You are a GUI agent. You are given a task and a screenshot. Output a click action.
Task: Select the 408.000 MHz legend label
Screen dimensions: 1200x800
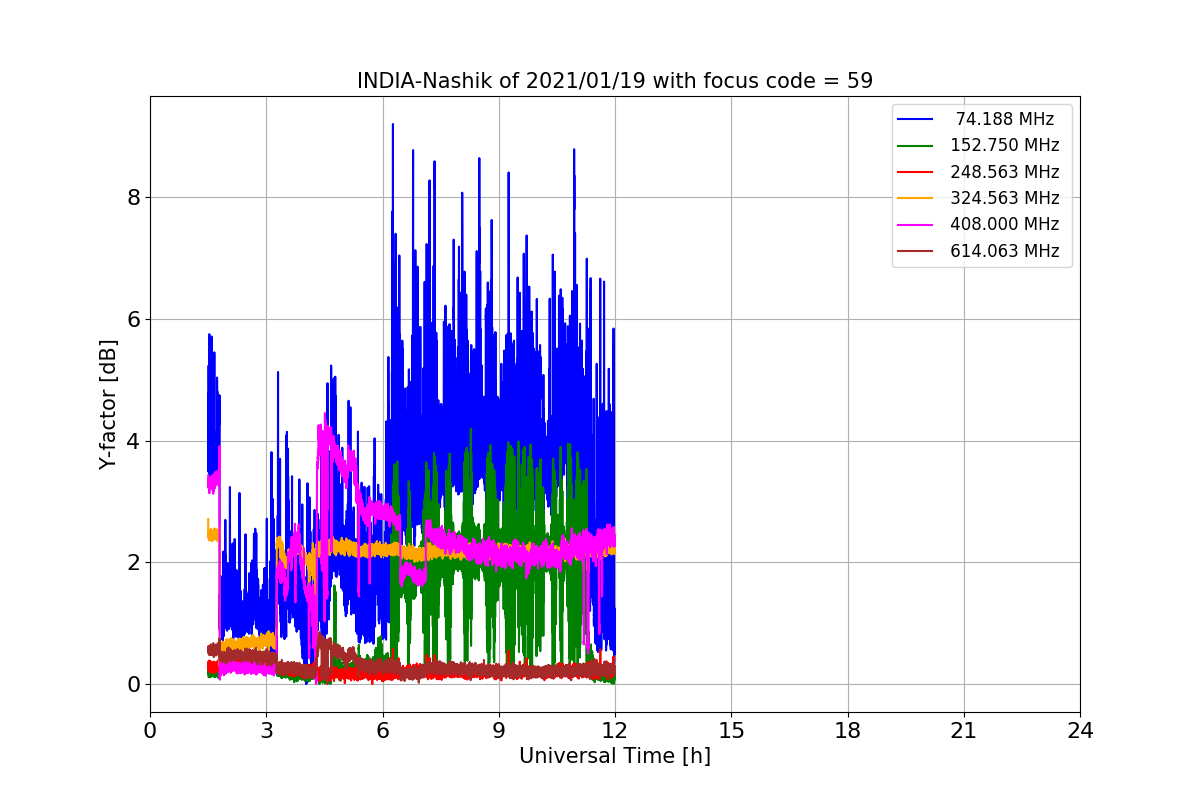click(1005, 224)
